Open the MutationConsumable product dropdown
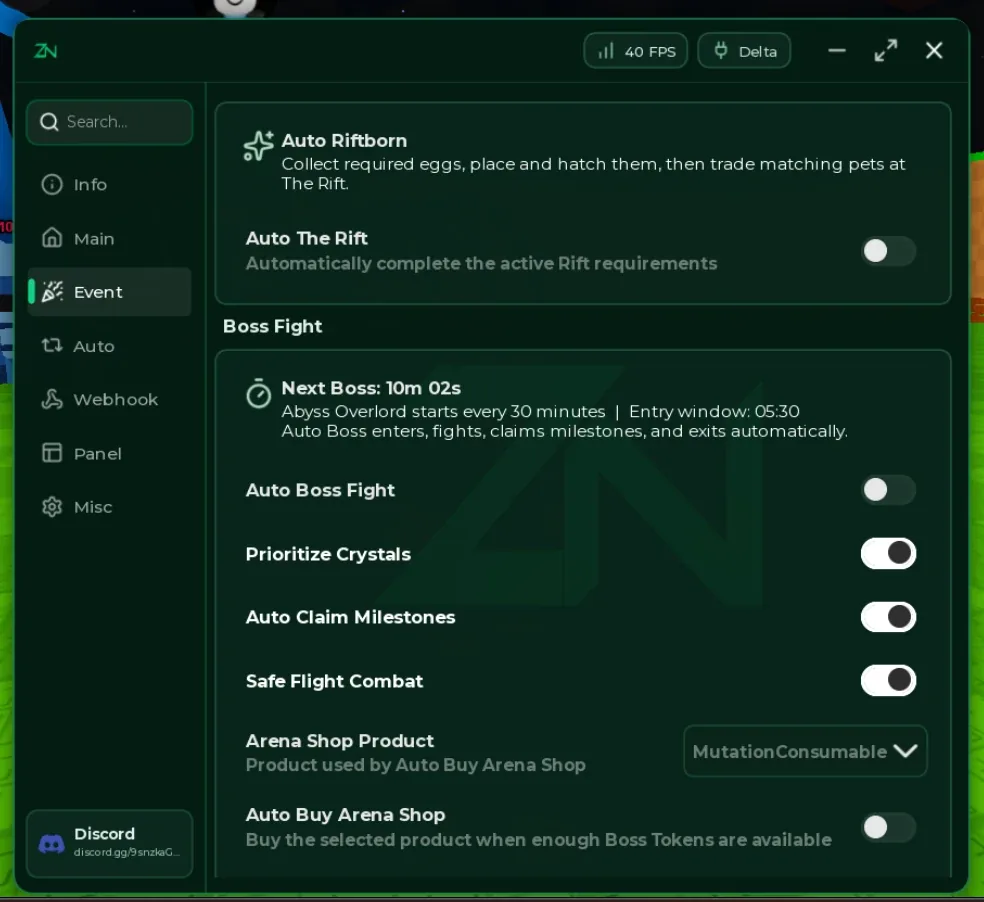Image resolution: width=984 pixels, height=902 pixels. tap(805, 751)
